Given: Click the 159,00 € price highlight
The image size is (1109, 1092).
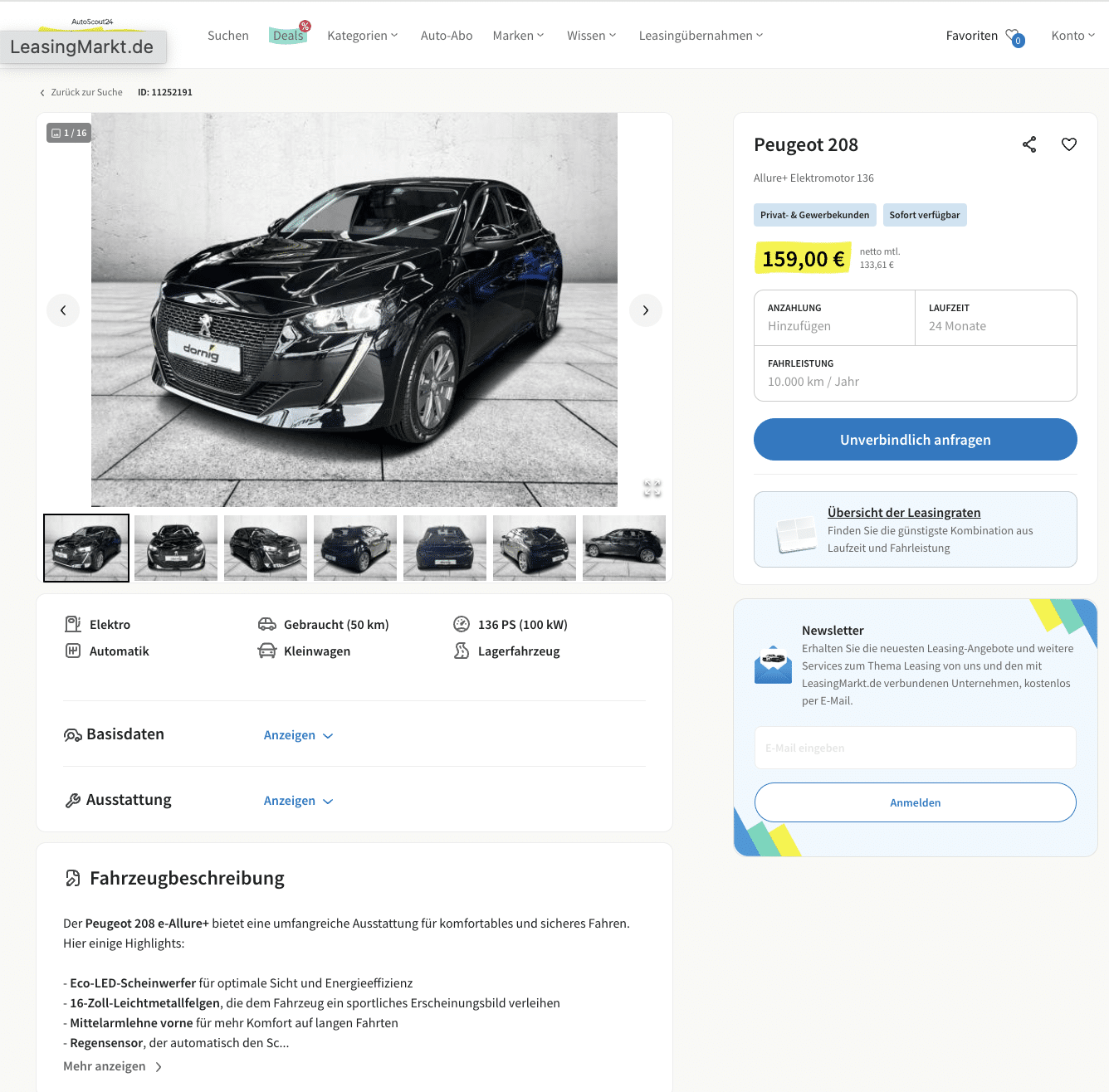Looking at the screenshot, I should [803, 259].
